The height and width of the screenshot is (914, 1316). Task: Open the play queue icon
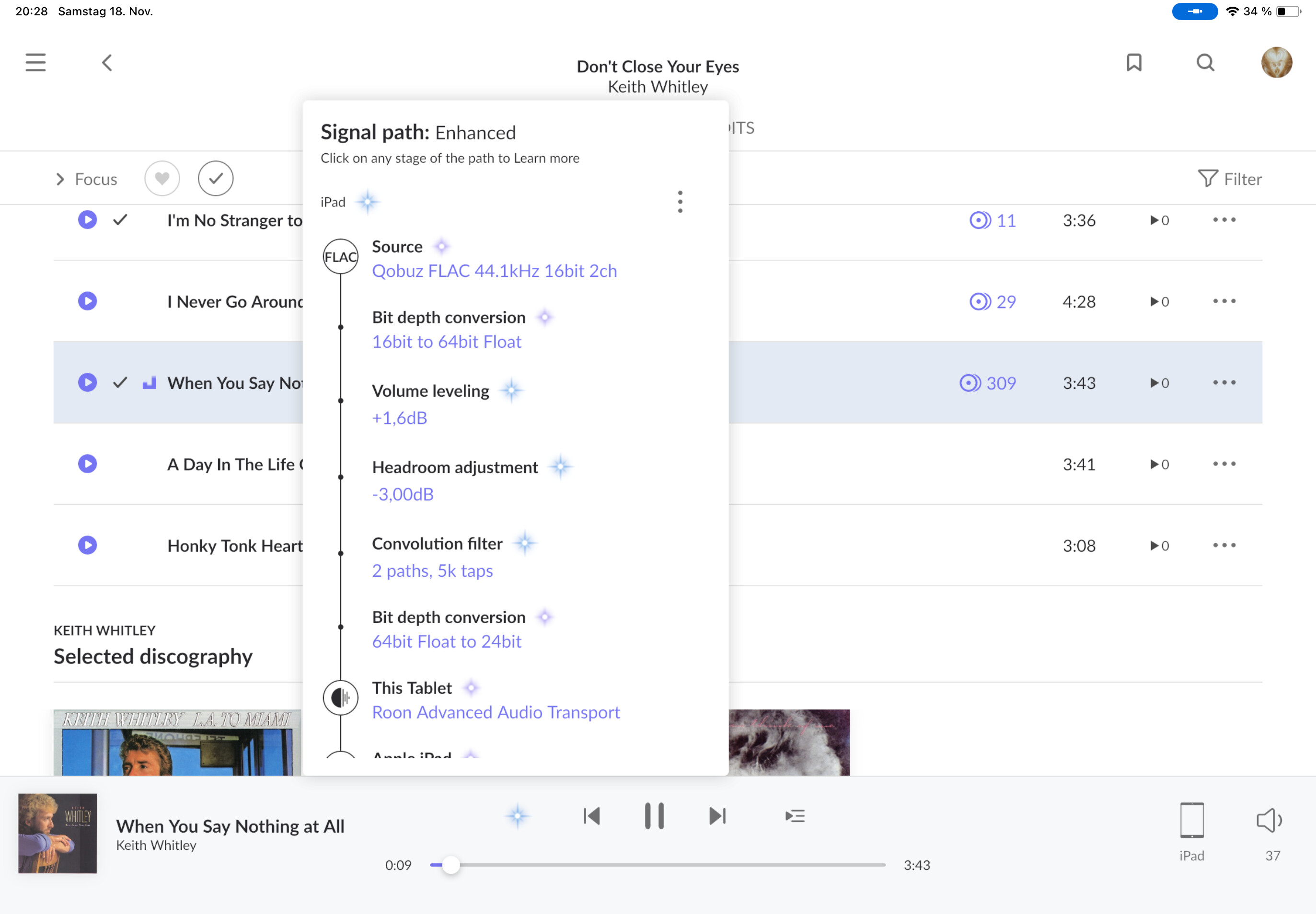[x=795, y=816]
